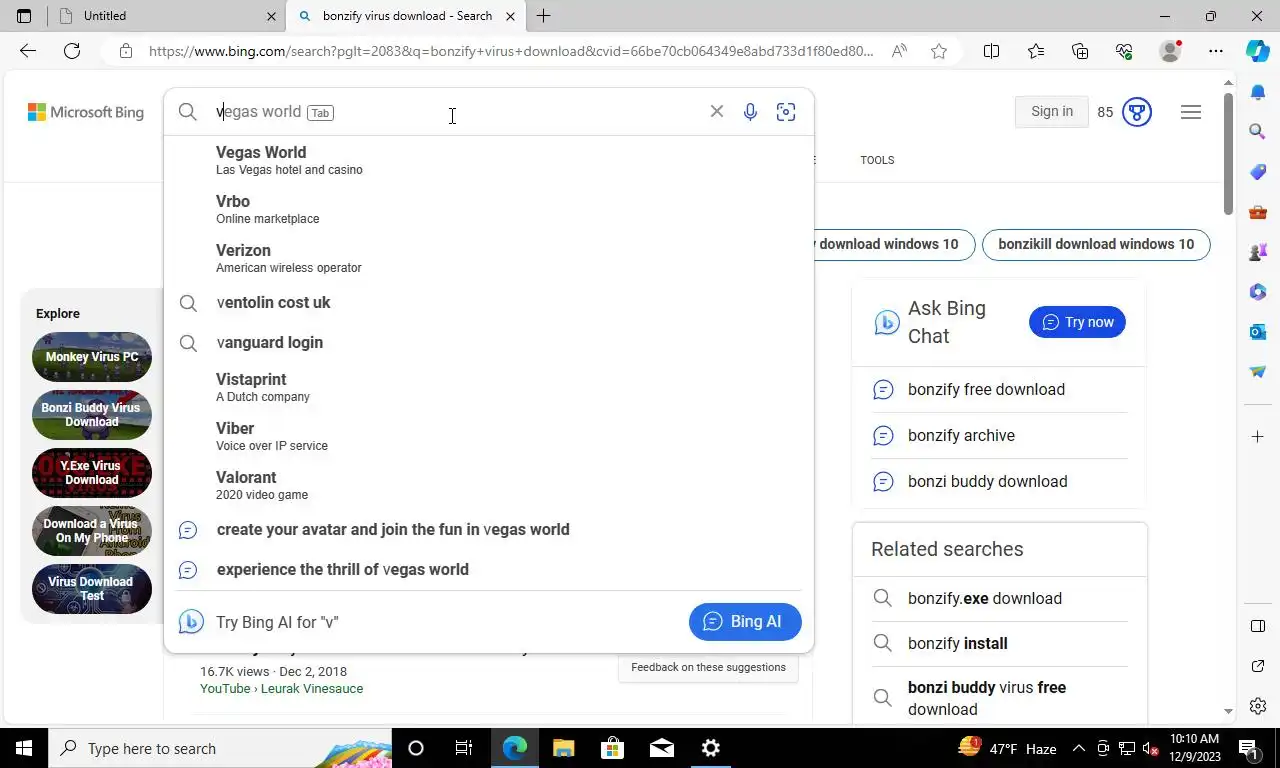The image size is (1280, 768).
Task: Click the Sign in button
Action: (x=1052, y=112)
